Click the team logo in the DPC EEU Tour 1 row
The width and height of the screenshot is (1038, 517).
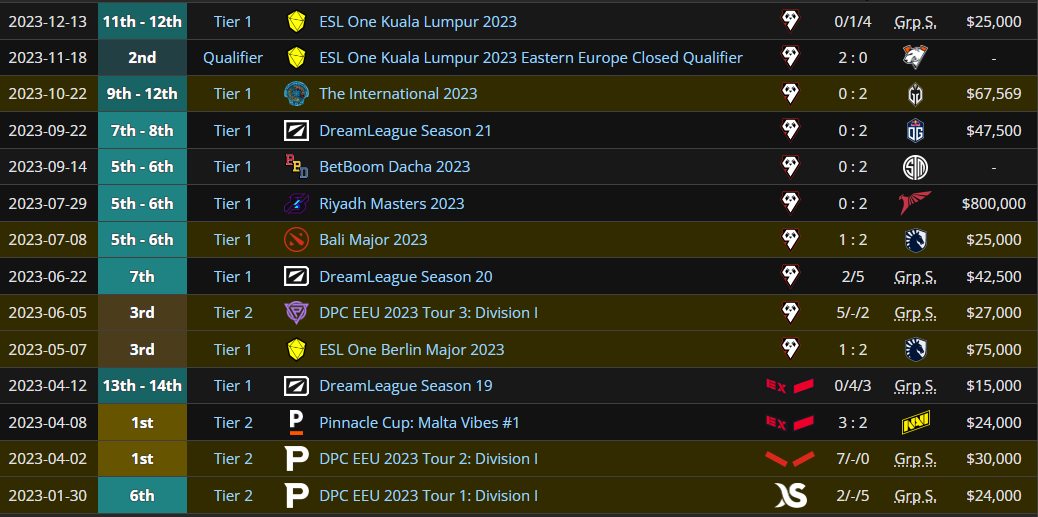pyautogui.click(x=790, y=496)
